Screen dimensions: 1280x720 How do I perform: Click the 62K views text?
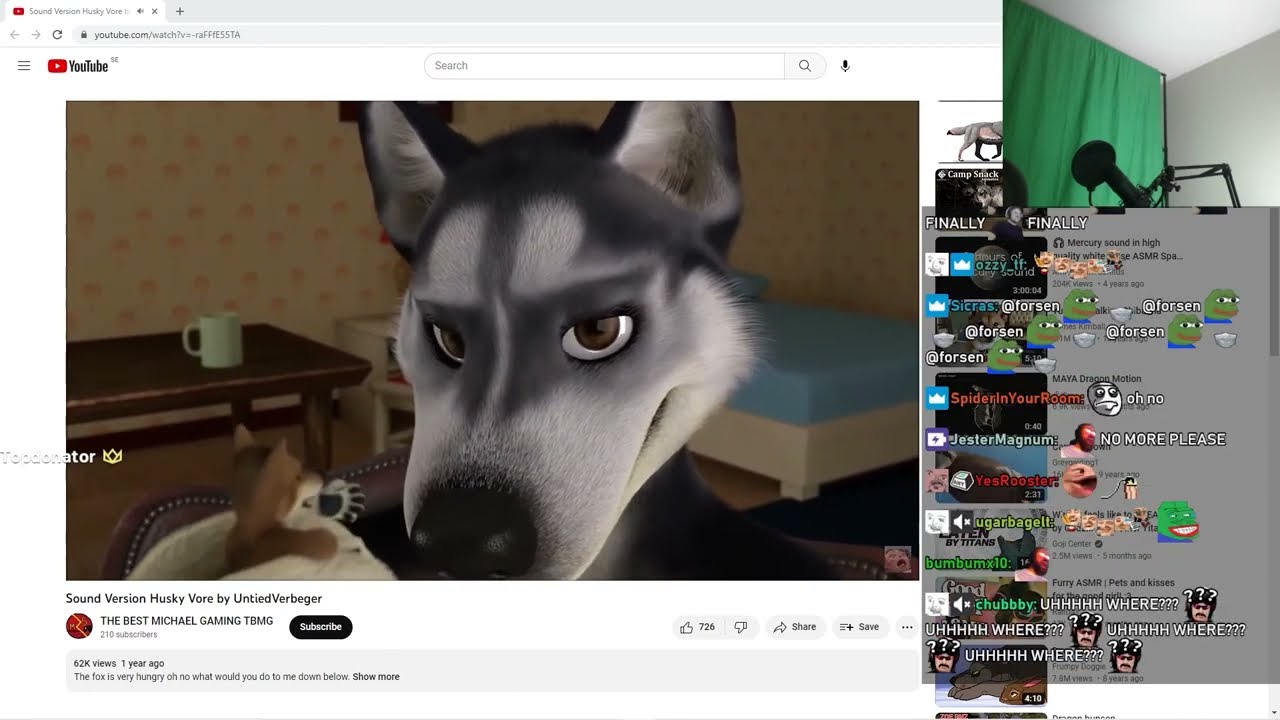(x=95, y=663)
